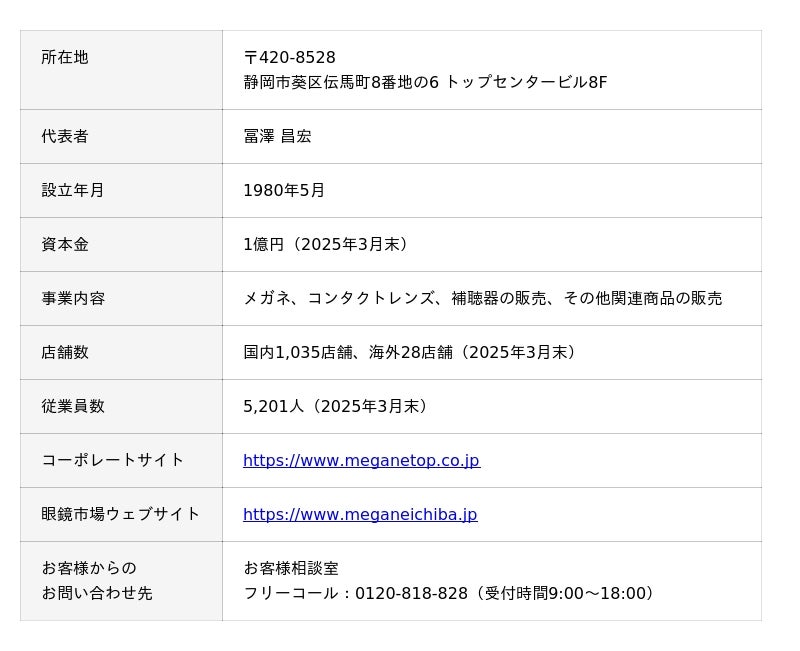
Task: Click the 設立年月 row label
Action: point(73,190)
